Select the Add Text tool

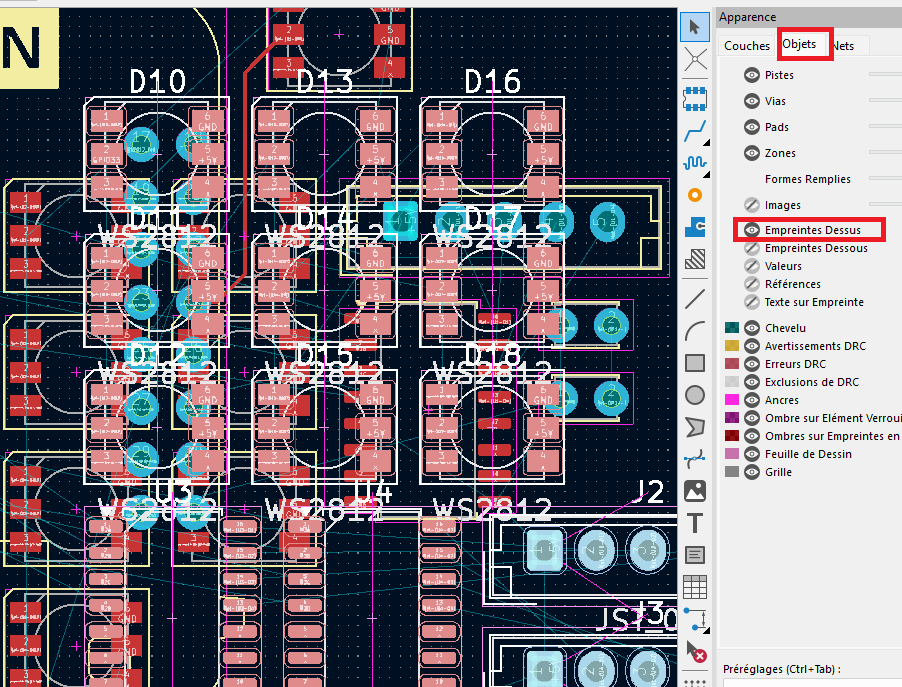(695, 524)
